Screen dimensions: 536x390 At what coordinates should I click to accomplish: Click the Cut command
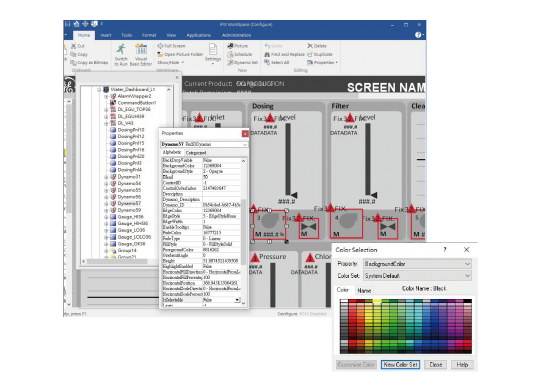click(x=78, y=46)
